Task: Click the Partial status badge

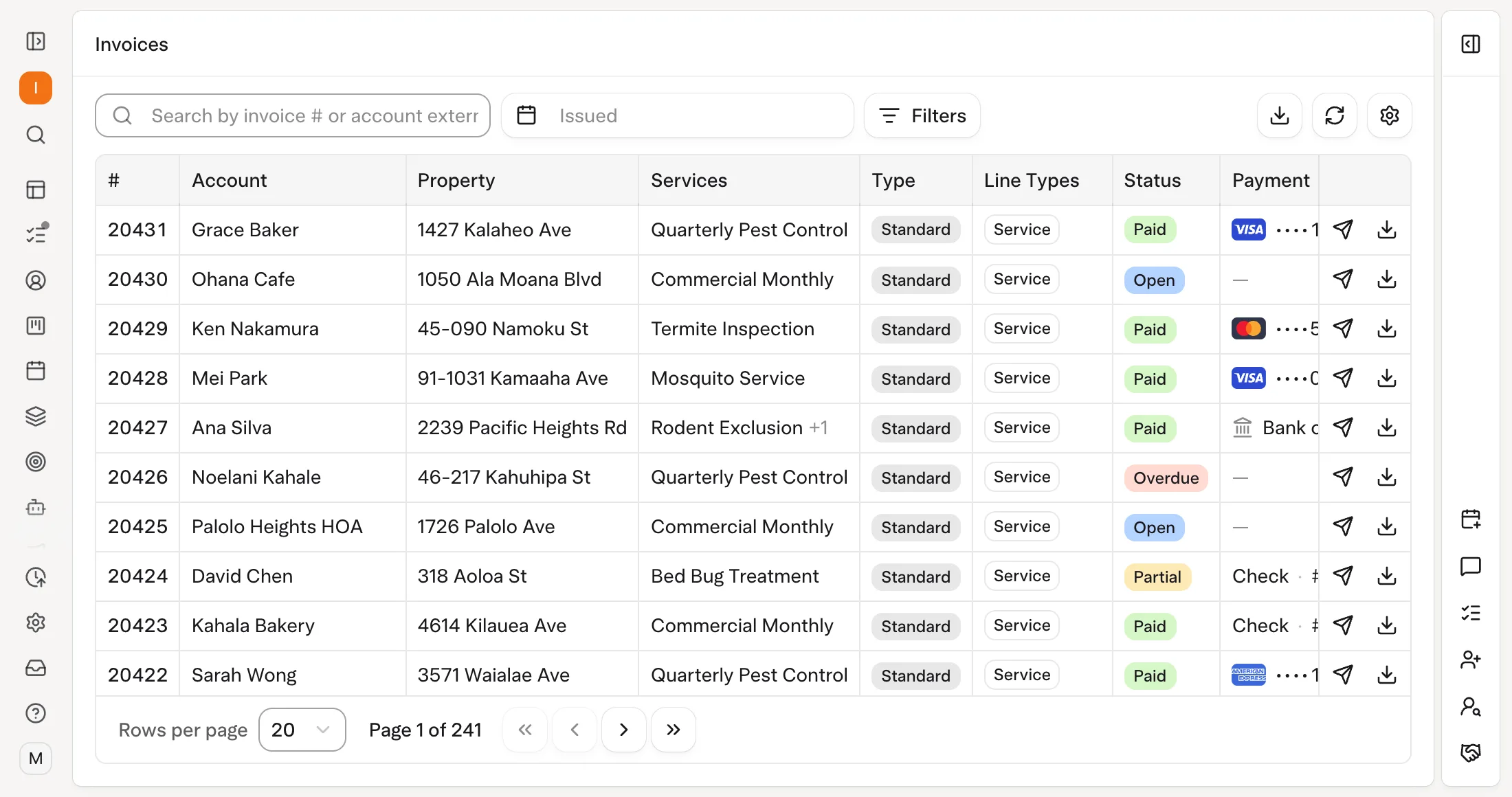Action: [x=1157, y=576]
